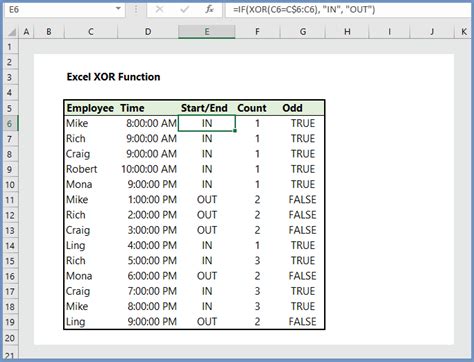Viewport: 474px width, 362px height.
Task: Select 'Mona' in row 10
Action: coord(91,184)
